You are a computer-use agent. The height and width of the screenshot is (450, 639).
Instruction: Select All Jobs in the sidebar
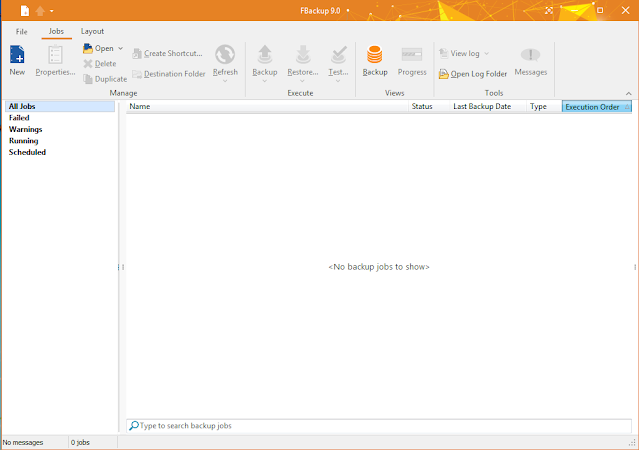coord(60,106)
